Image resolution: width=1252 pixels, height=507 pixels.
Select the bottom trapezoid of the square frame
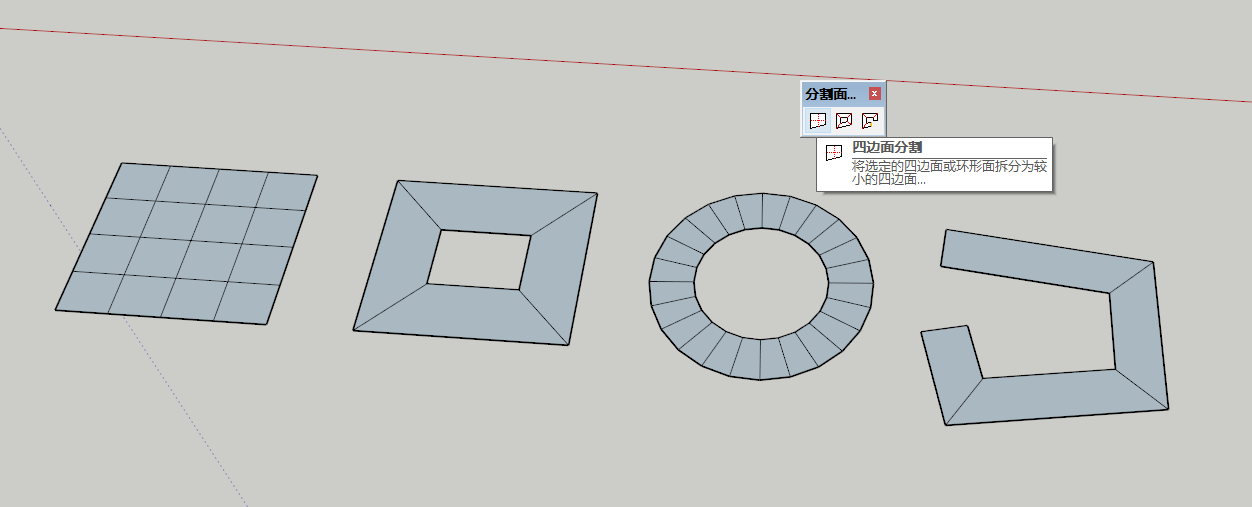[x=462, y=312]
